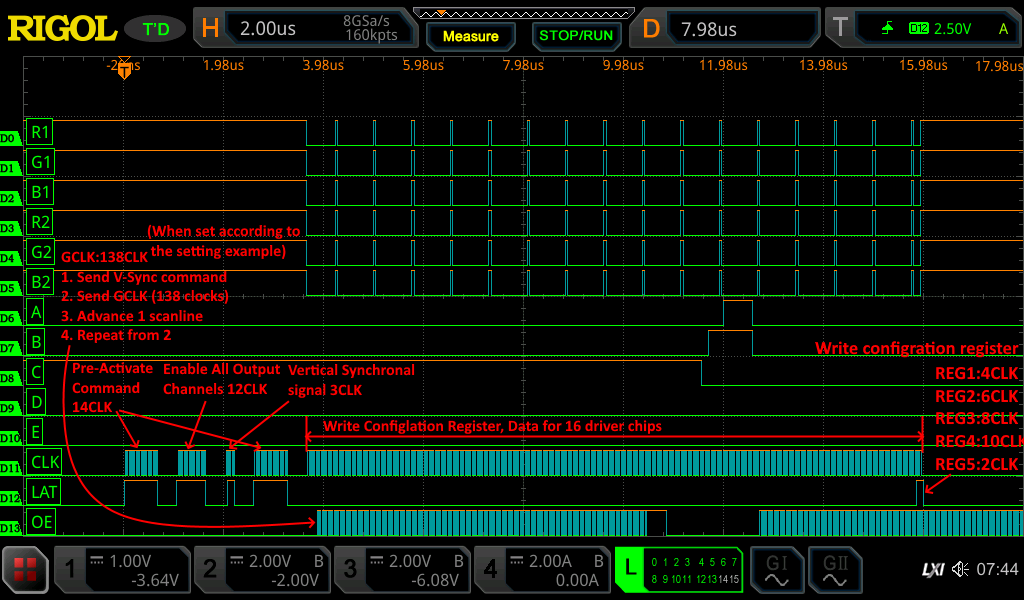Click the A trigger mode indicator
1024x600 pixels.
tap(1003, 29)
